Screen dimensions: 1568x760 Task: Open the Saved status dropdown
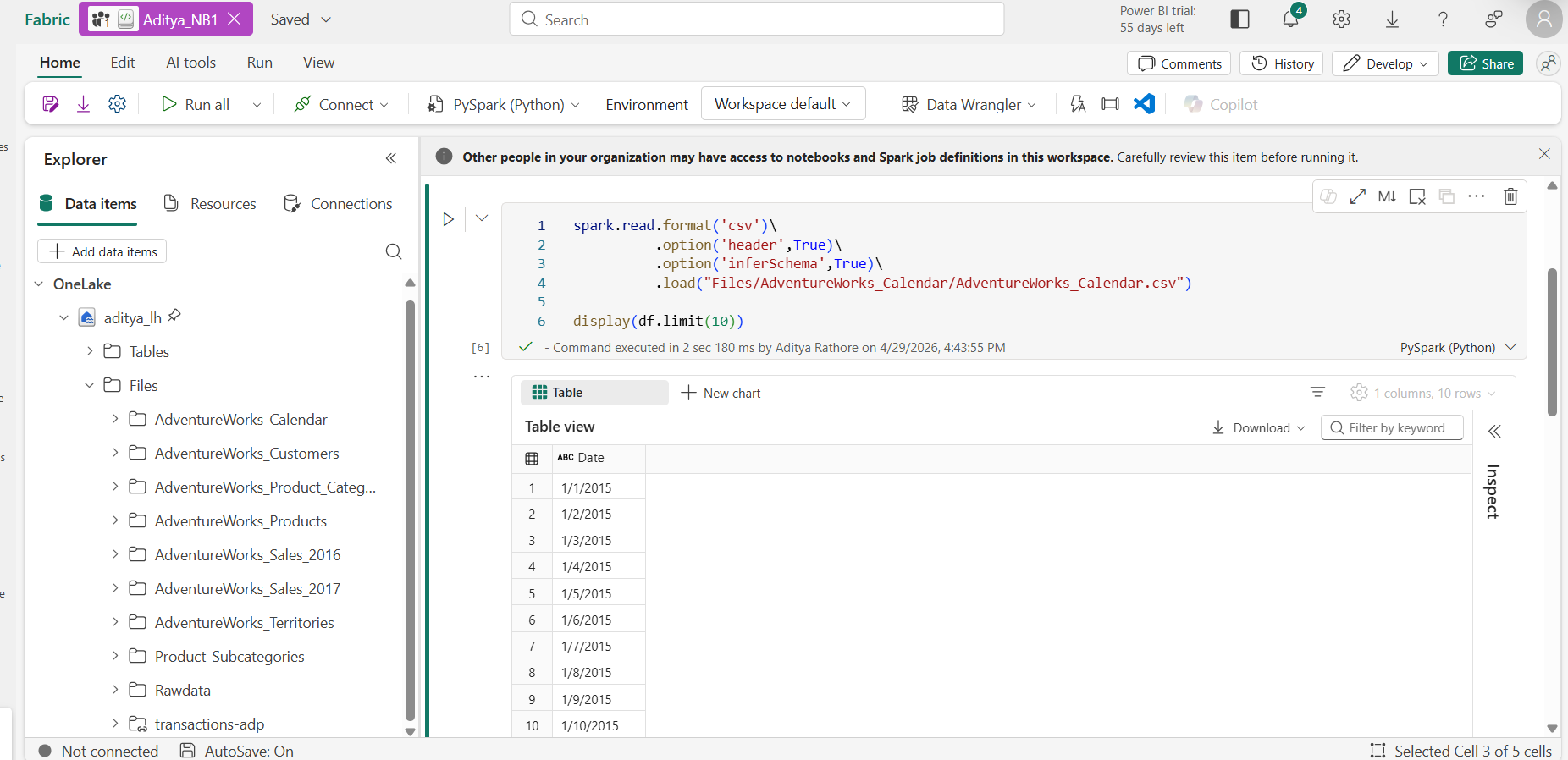coord(301,19)
